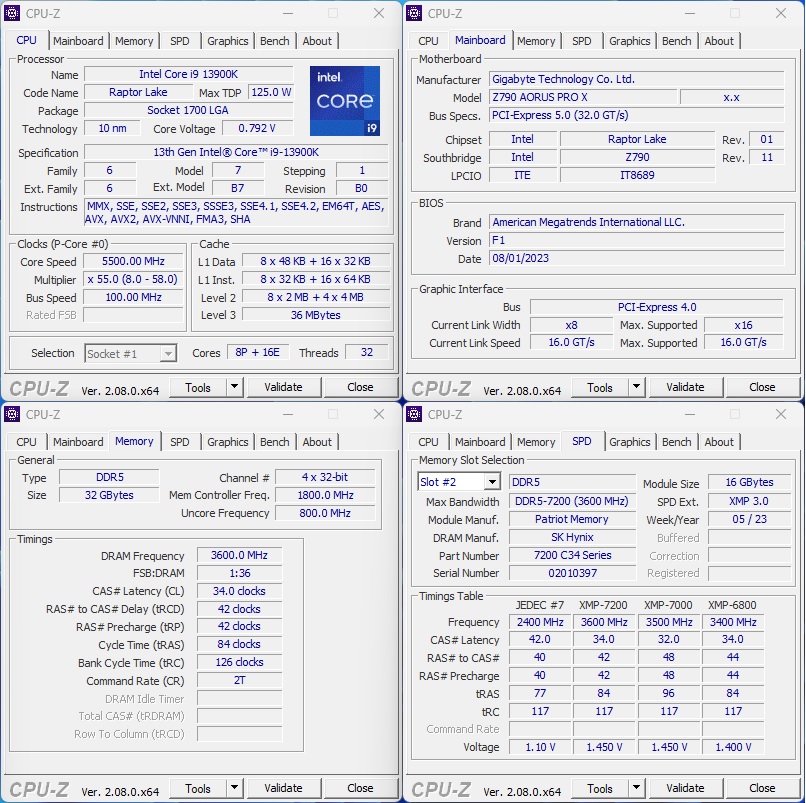Open the Bench tab in the Memory window
The width and height of the screenshot is (806, 803).
click(x=274, y=442)
